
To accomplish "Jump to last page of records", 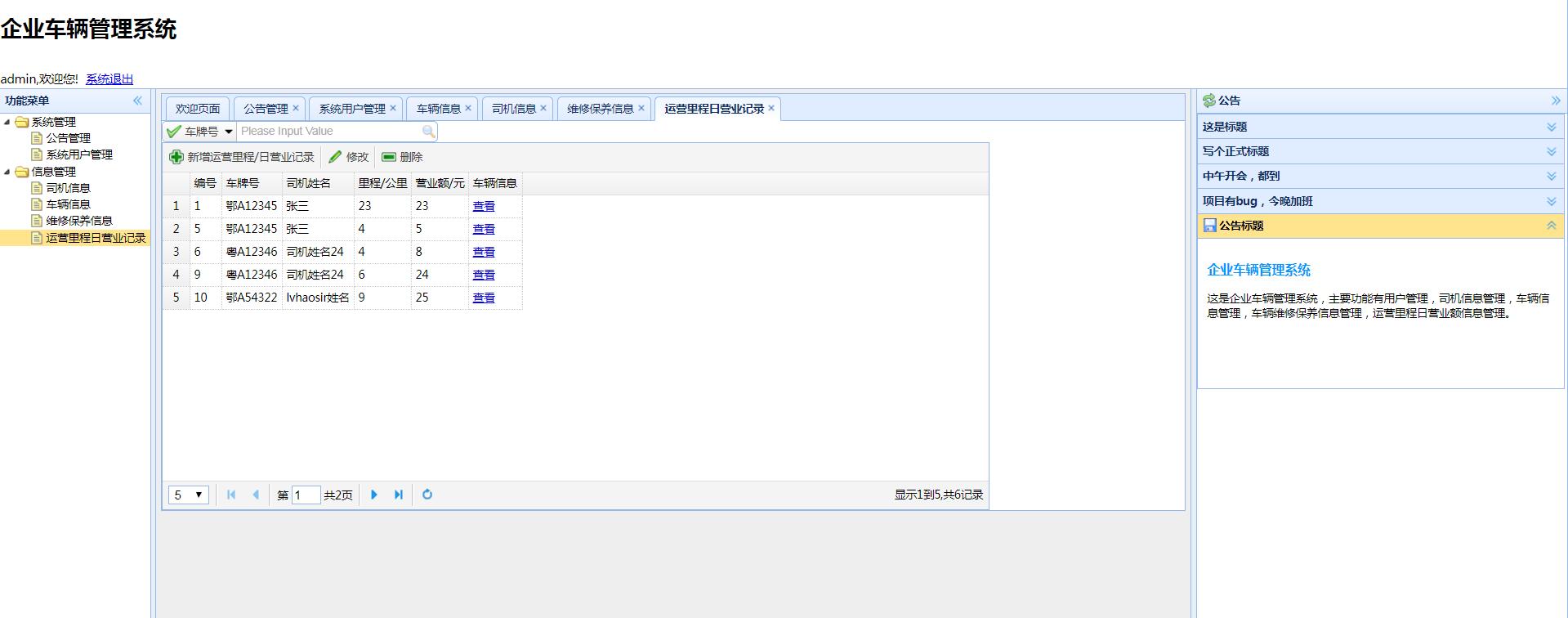I will click(x=399, y=495).
